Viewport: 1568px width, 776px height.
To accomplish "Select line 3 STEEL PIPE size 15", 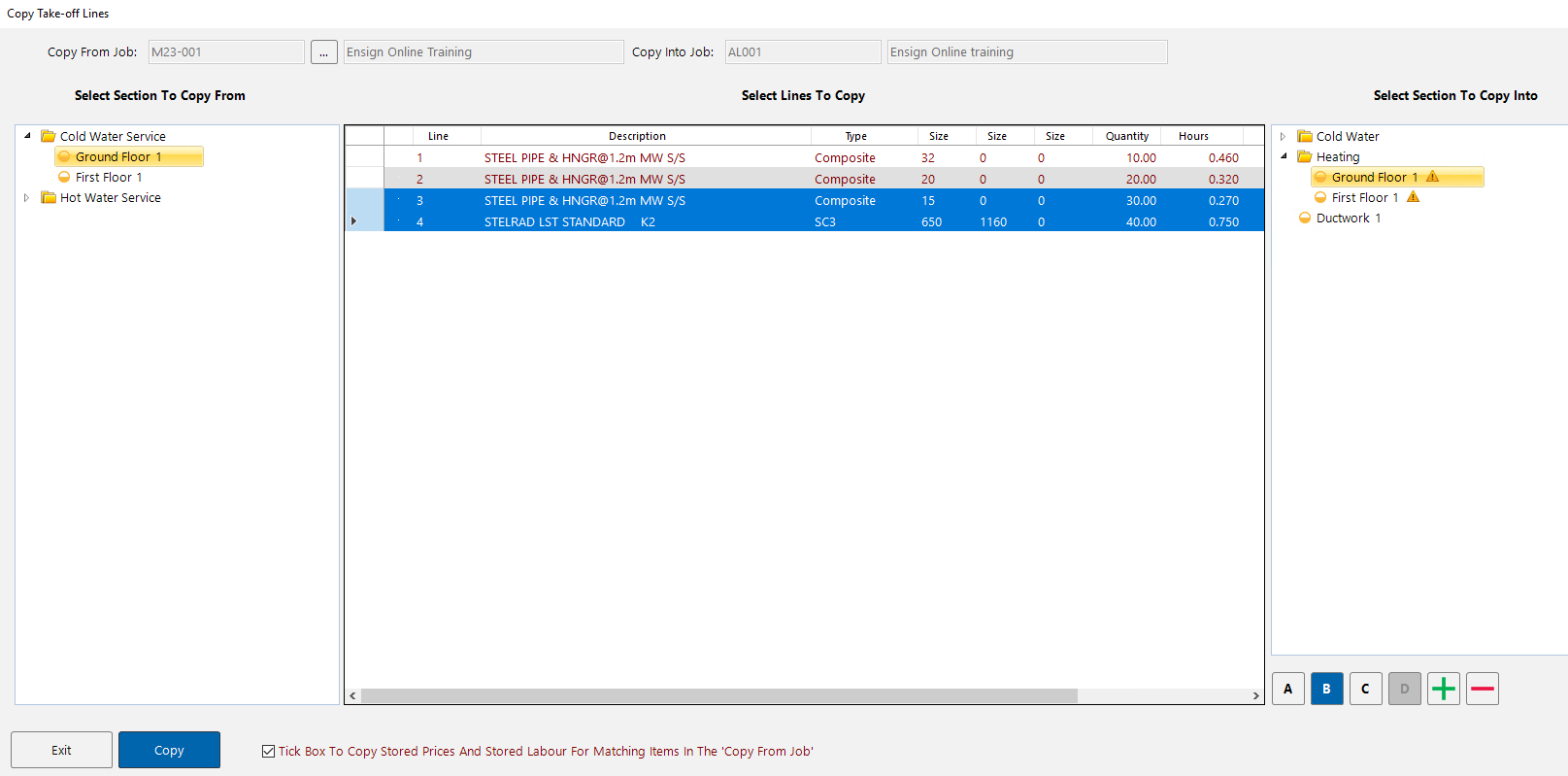I will coord(805,200).
